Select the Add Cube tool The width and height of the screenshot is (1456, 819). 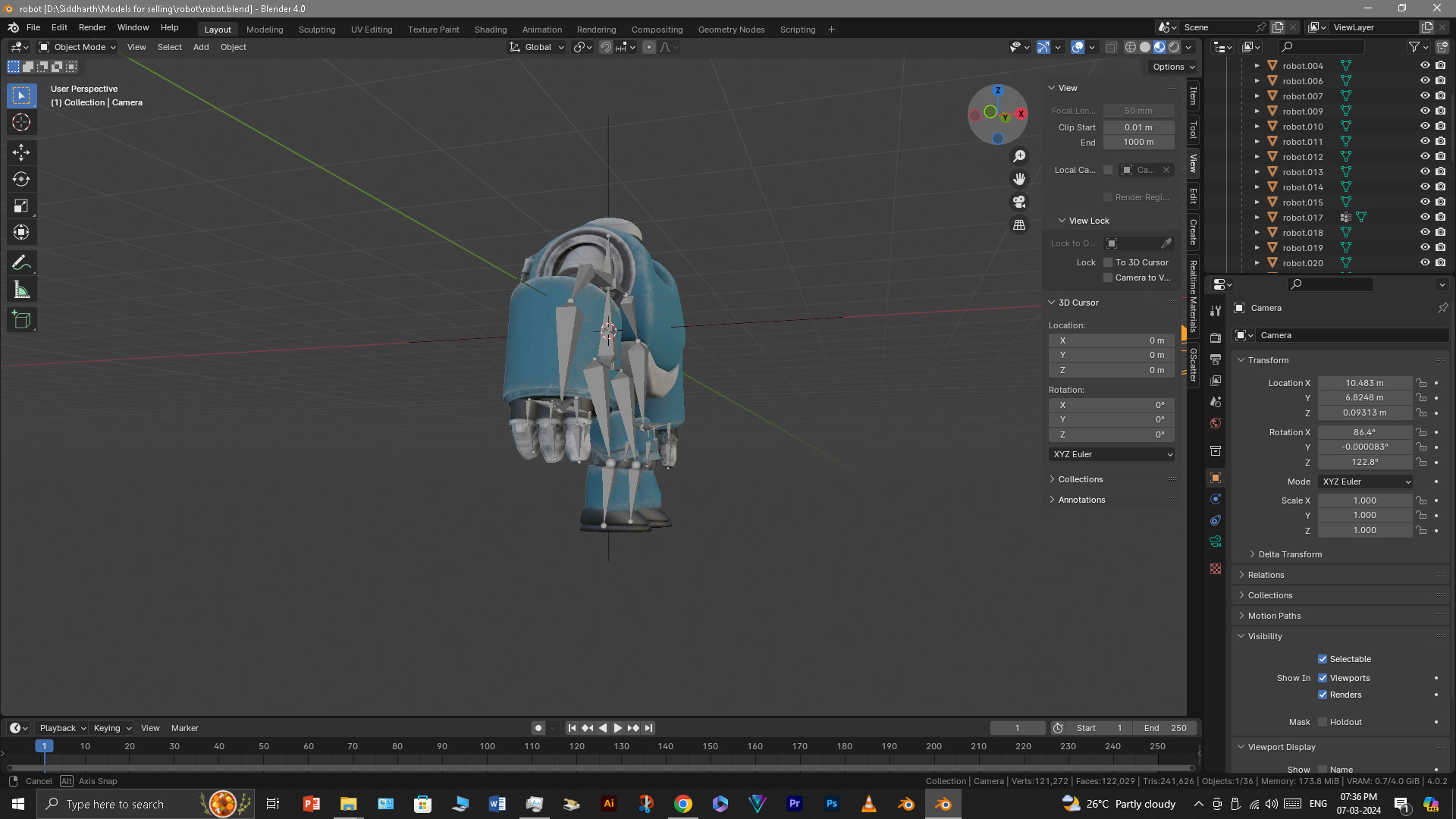point(21,320)
